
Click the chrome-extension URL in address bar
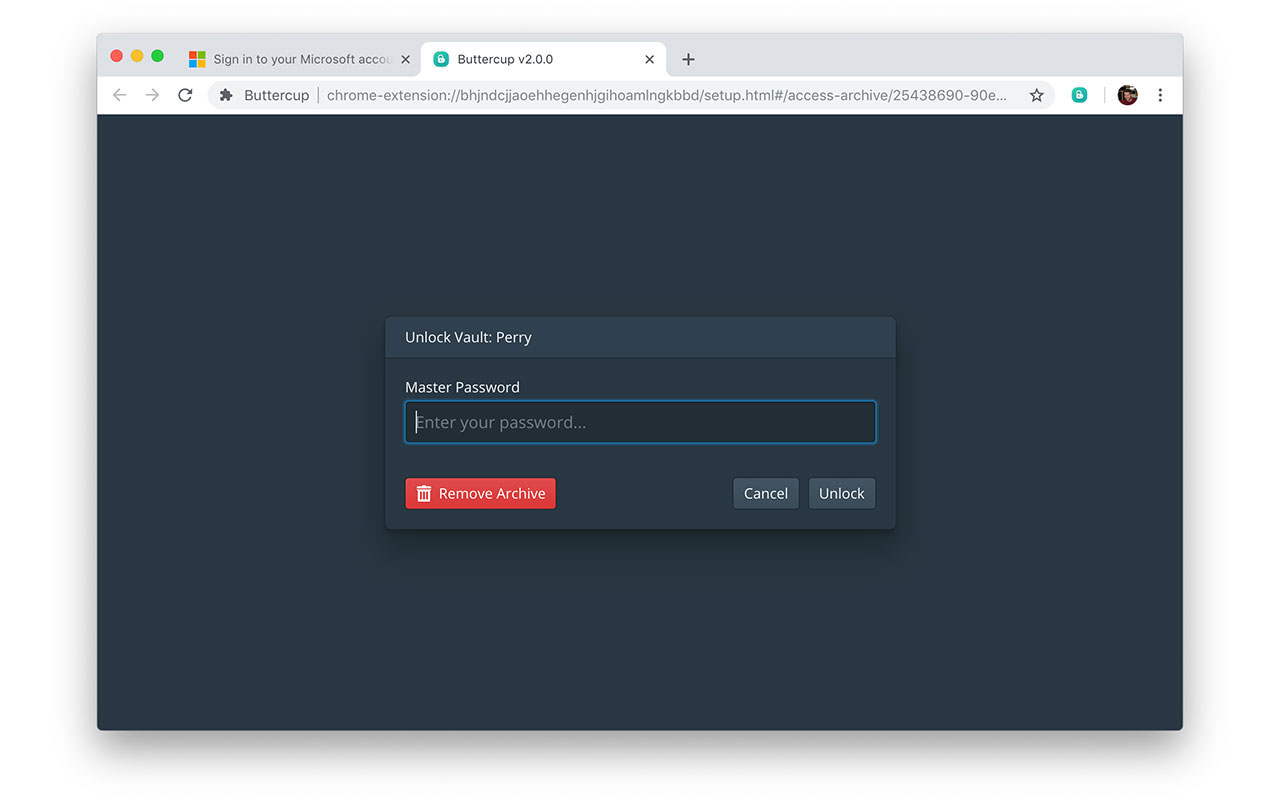pyautogui.click(x=666, y=95)
